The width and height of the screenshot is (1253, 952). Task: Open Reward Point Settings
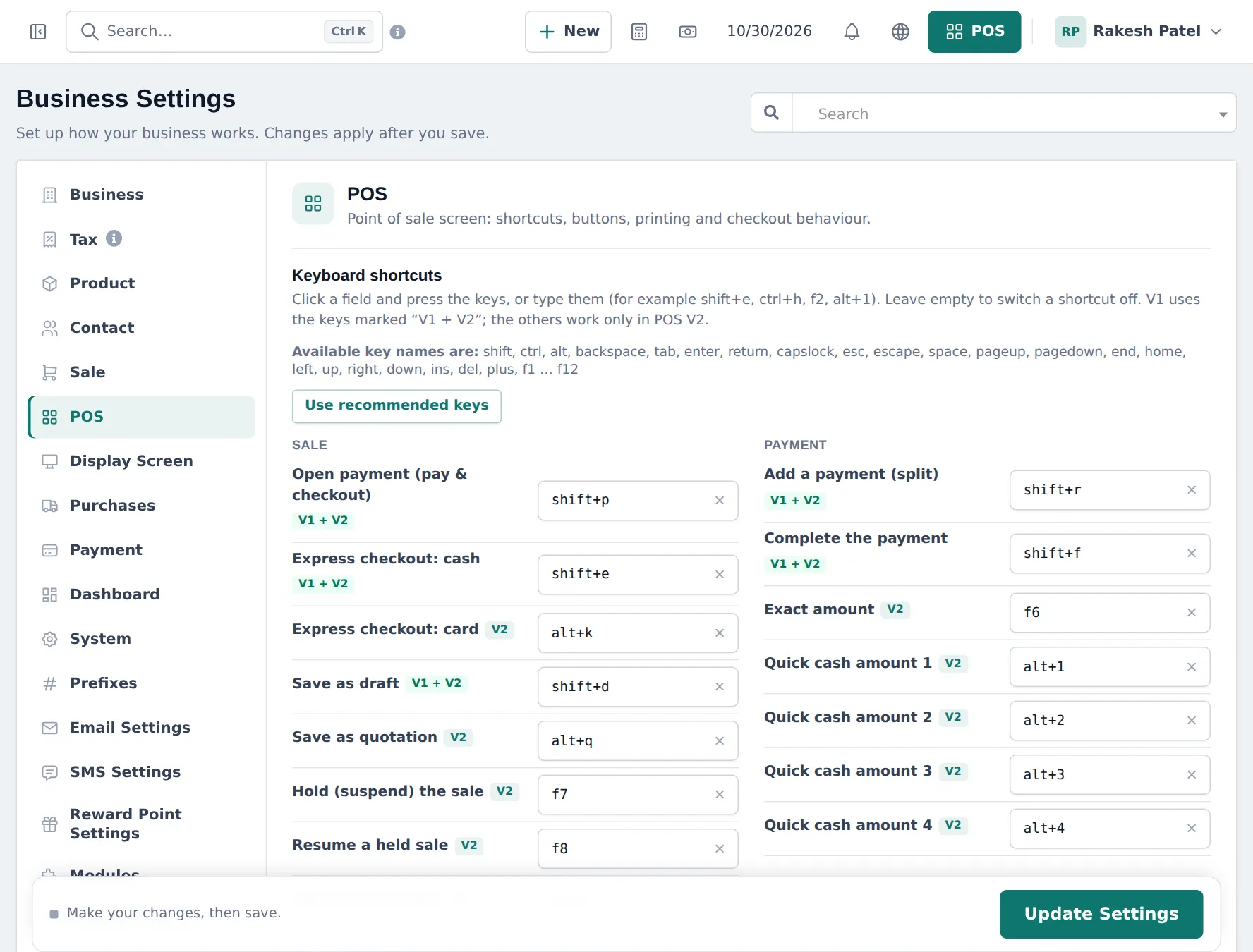pyautogui.click(x=141, y=824)
